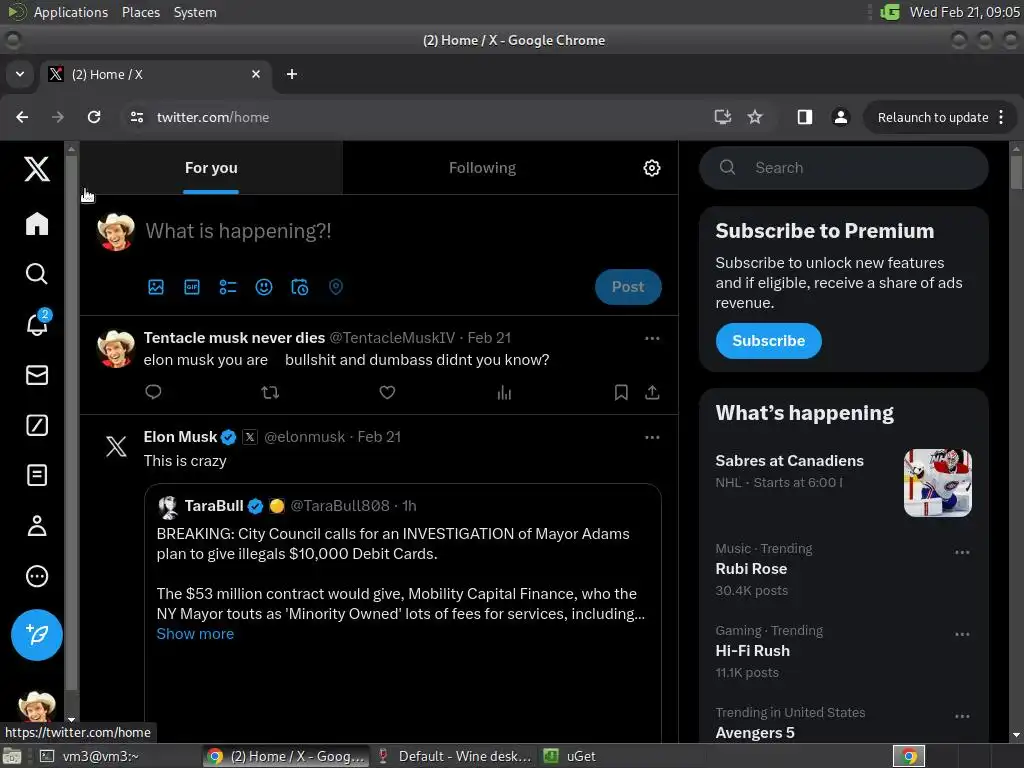The image size is (1024, 768).
Task: Open Chrome three-dot menu
Action: click(x=1001, y=117)
